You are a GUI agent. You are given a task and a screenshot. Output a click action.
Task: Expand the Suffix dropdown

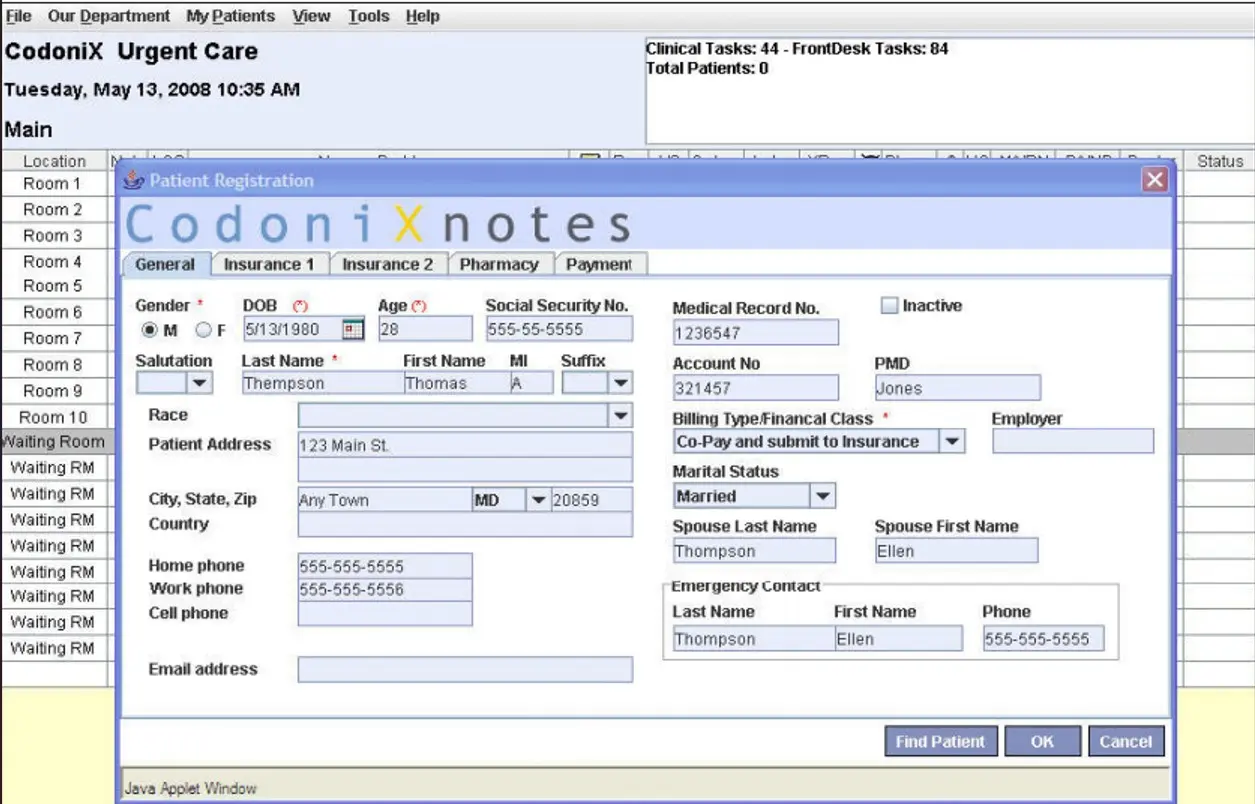621,382
